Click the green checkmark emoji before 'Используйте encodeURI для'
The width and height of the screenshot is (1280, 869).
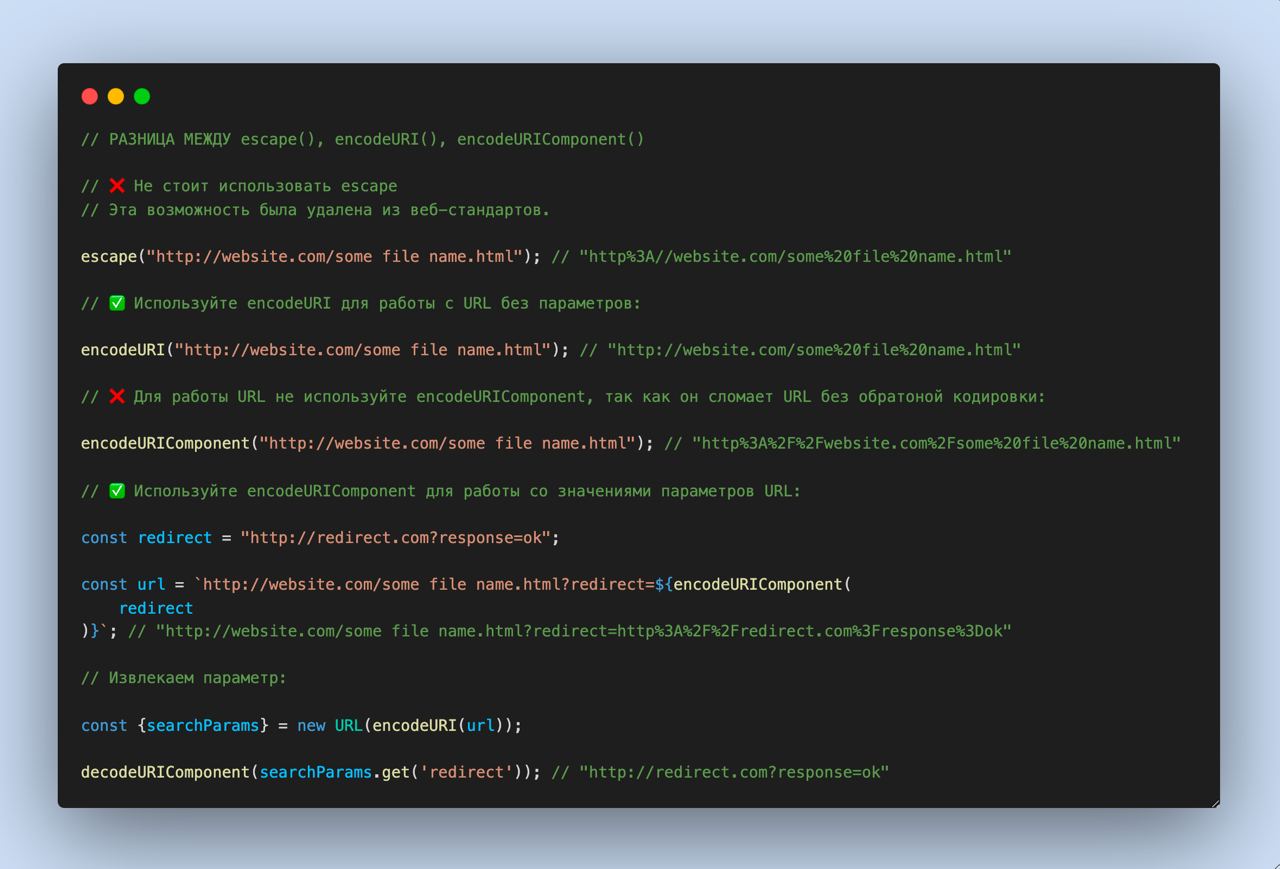coord(117,303)
